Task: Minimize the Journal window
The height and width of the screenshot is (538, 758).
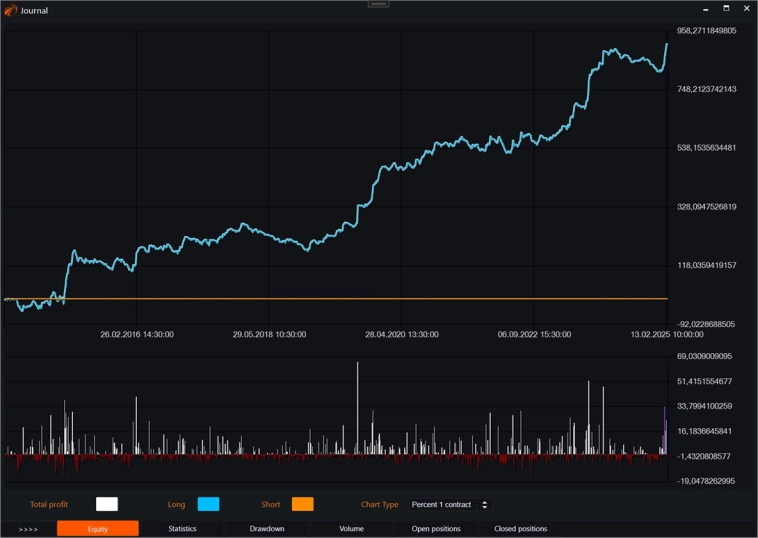Action: click(x=707, y=9)
